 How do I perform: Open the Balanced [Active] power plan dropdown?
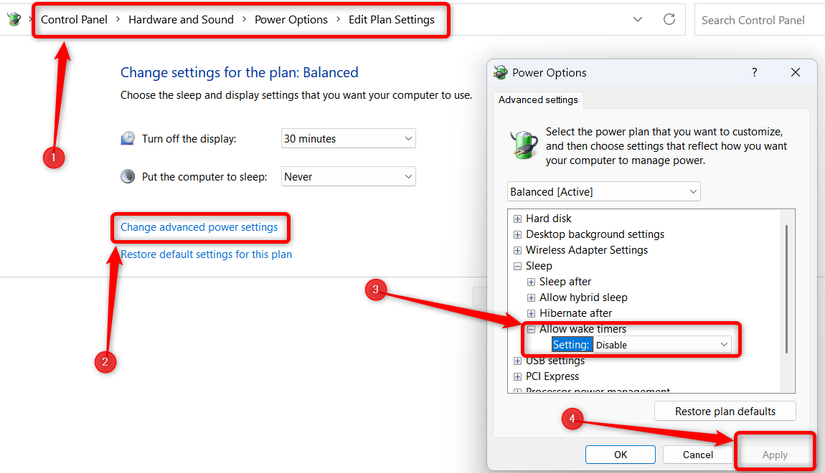coord(603,192)
